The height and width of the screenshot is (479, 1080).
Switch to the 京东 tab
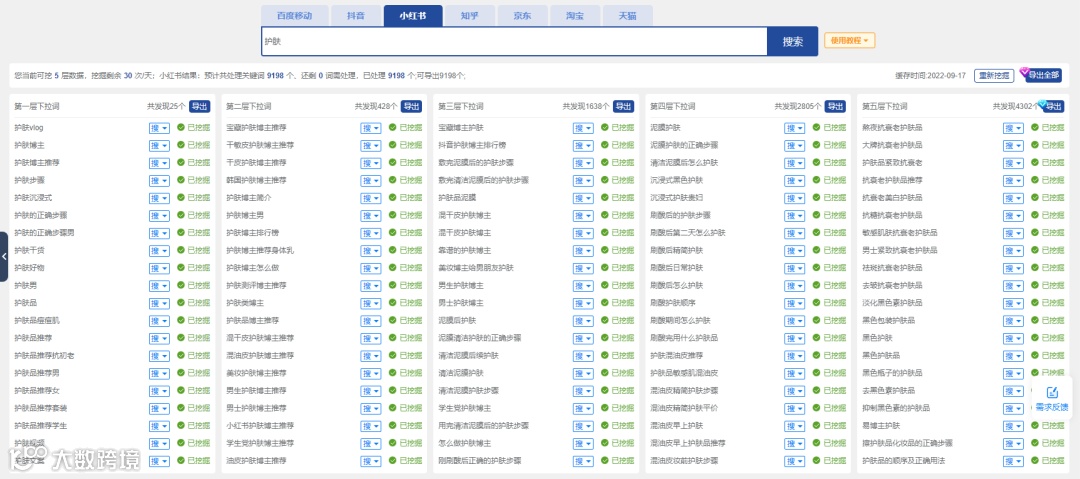pyautogui.click(x=522, y=16)
